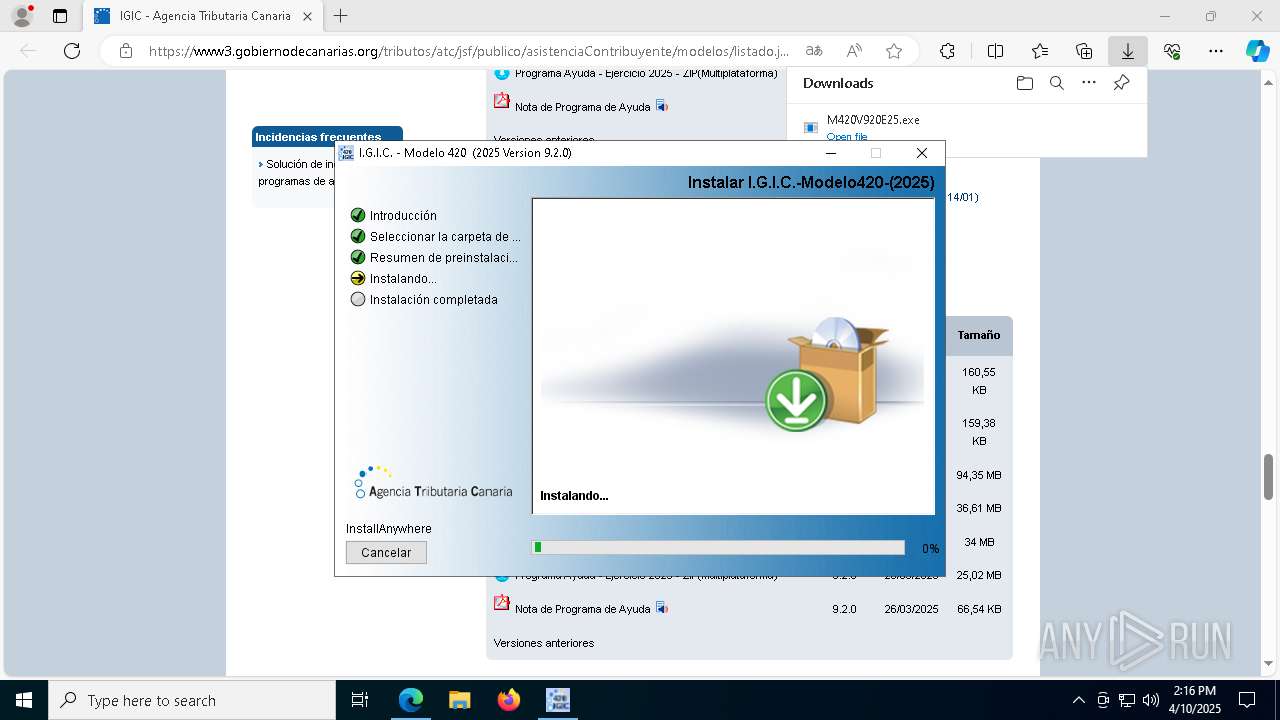The image size is (1280, 720).
Task: Open Read aloud icon in address bar
Action: pyautogui.click(x=854, y=51)
